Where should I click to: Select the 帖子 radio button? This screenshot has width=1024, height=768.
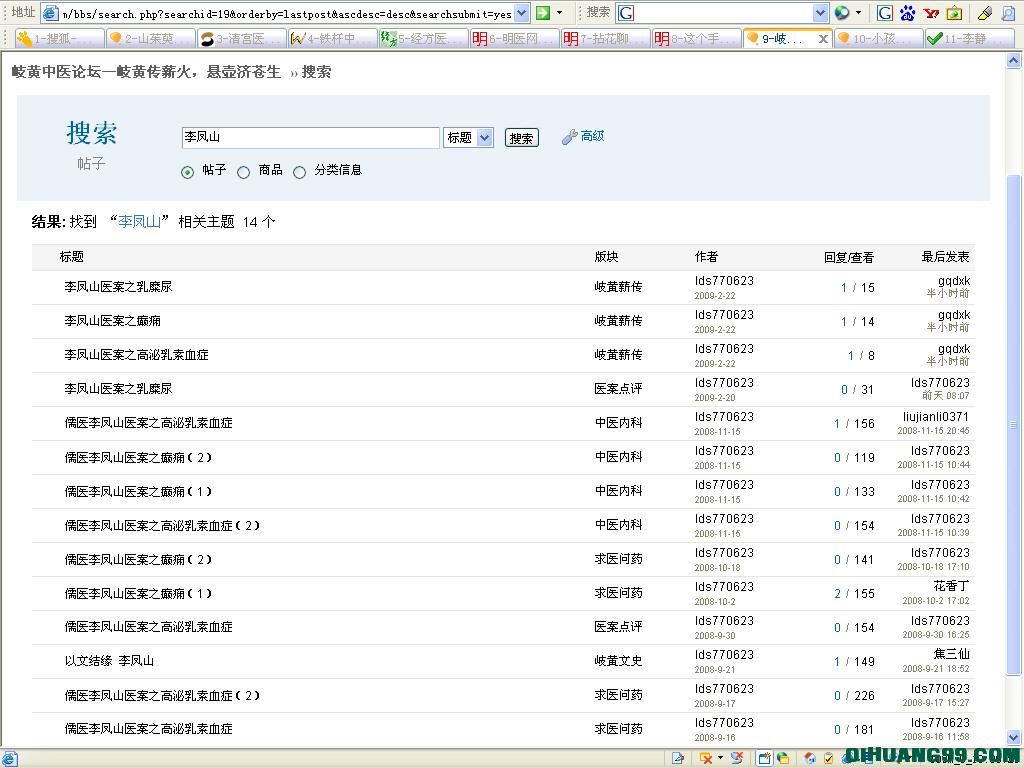point(187,172)
